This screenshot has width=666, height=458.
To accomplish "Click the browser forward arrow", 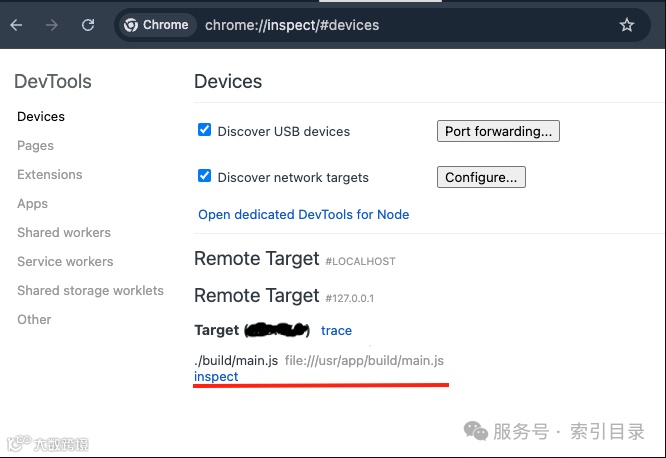I will [52, 25].
